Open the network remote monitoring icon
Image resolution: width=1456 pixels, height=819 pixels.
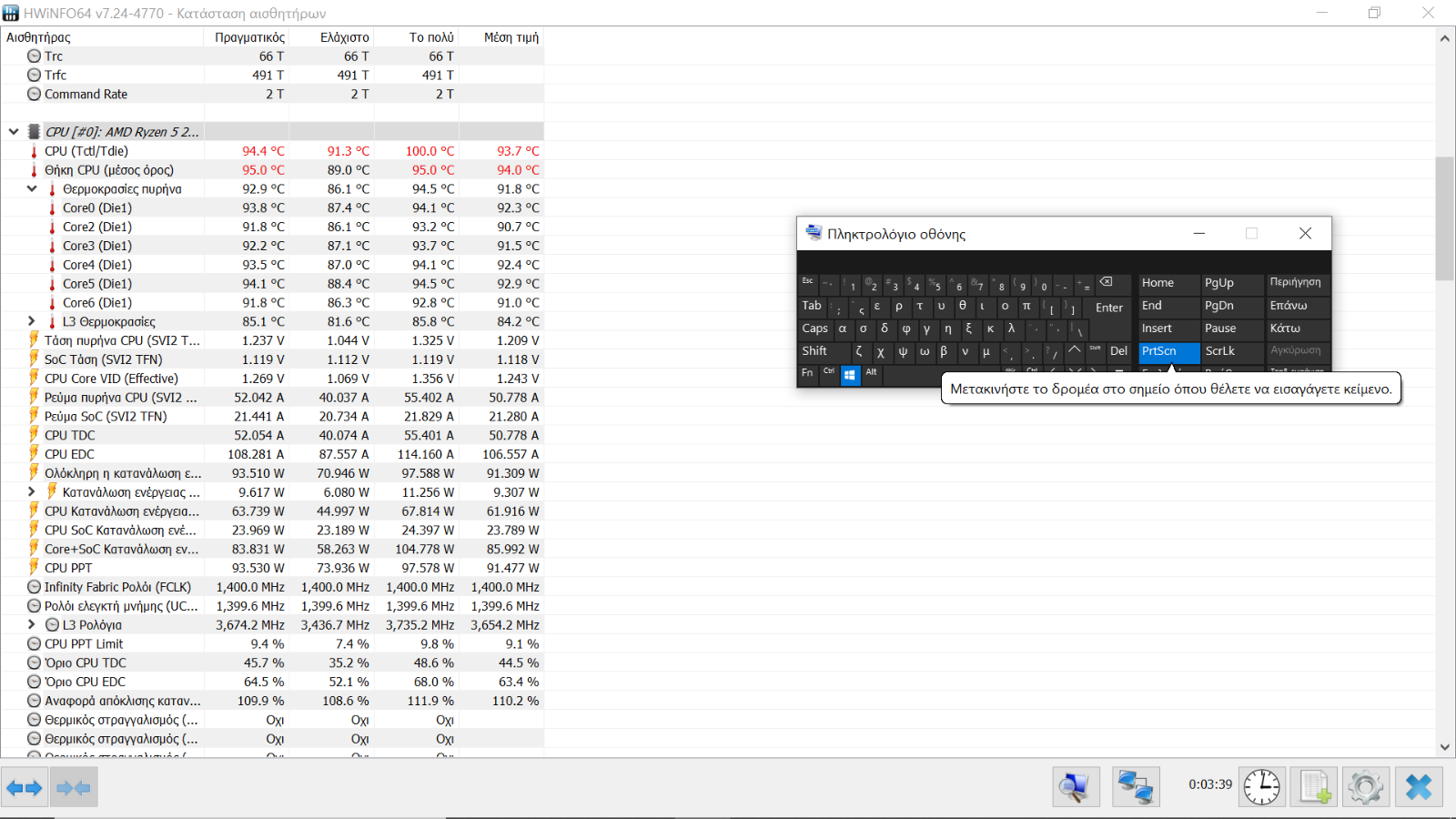click(1136, 787)
